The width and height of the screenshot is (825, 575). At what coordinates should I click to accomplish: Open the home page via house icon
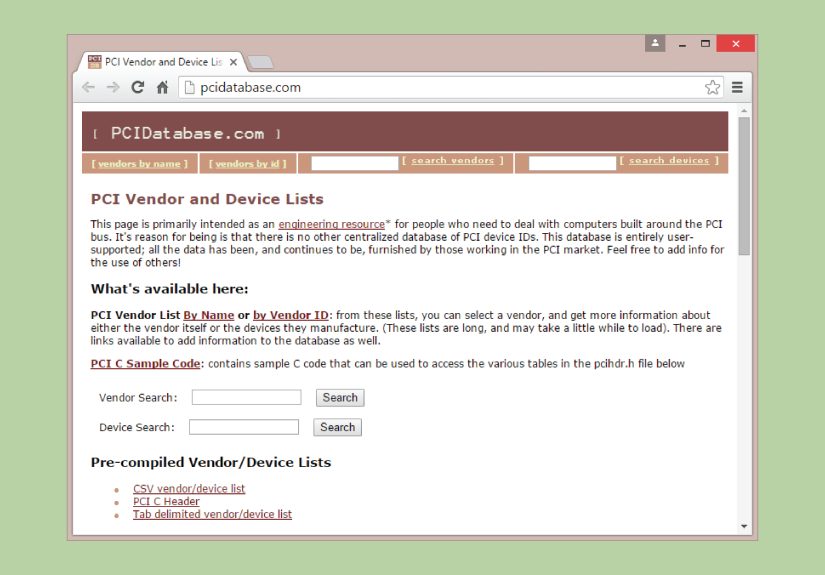coord(163,87)
